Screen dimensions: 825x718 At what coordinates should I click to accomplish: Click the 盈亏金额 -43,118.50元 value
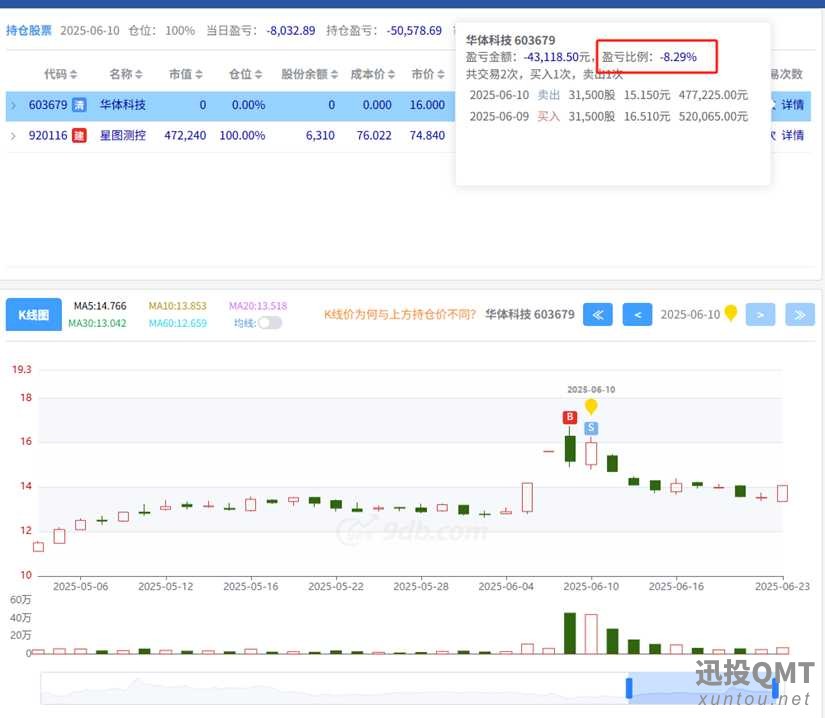(557, 57)
